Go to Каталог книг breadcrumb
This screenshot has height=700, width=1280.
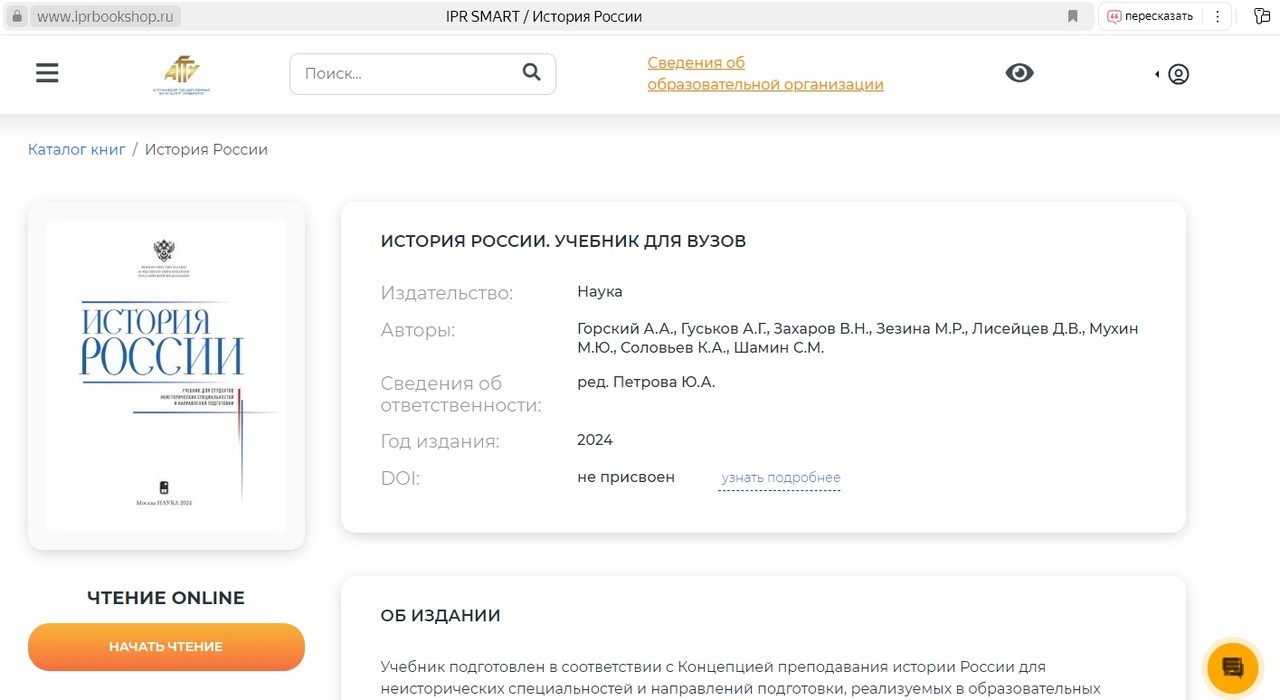pos(77,150)
